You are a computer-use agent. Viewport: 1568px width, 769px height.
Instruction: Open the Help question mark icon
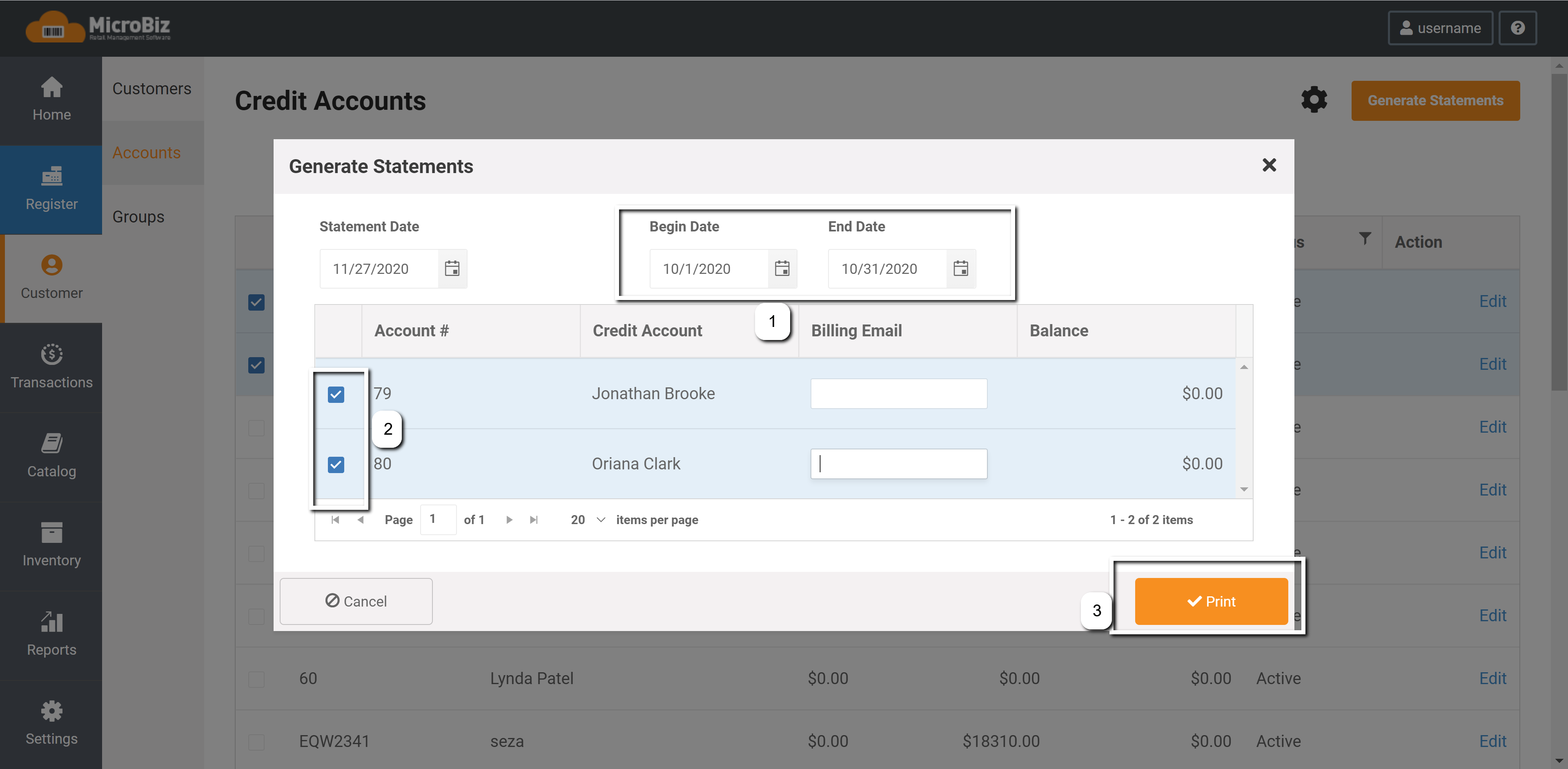coord(1518,27)
